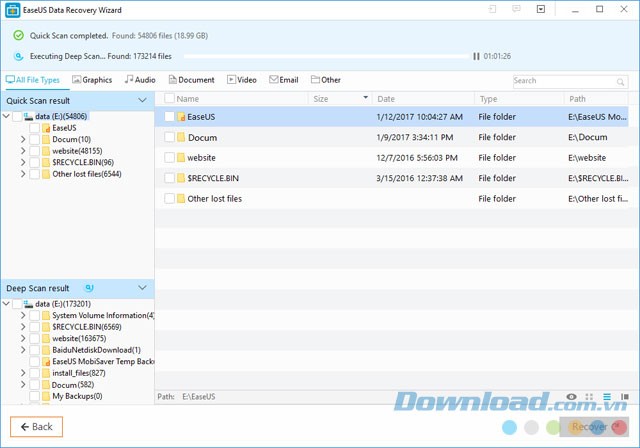Click the import scan status icon

pyautogui.click(x=492, y=9)
